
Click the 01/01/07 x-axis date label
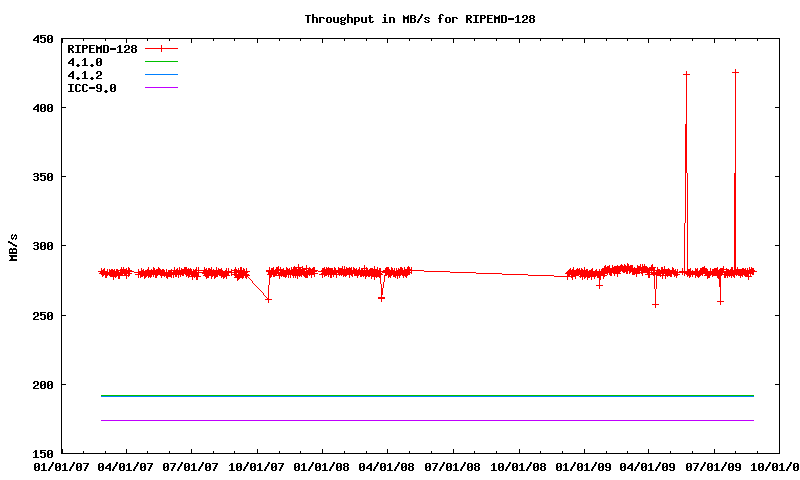click(x=61, y=466)
